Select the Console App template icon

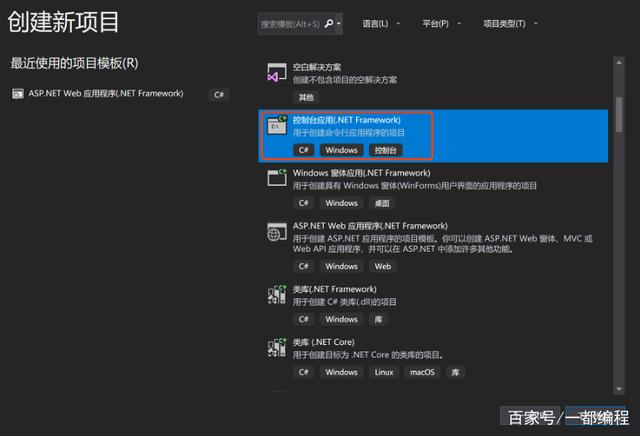[277, 125]
